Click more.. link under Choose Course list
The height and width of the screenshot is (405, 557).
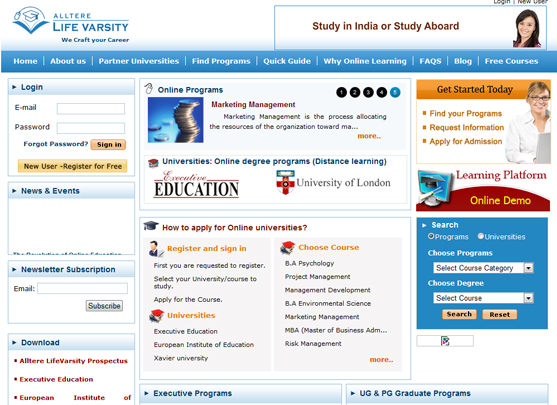(x=381, y=360)
